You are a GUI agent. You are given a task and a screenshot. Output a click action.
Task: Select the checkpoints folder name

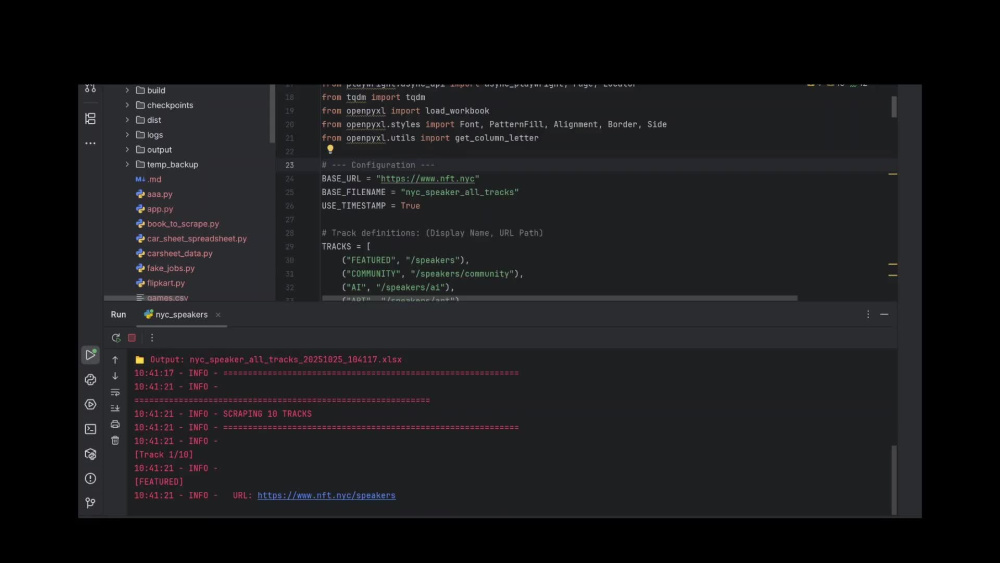170,105
